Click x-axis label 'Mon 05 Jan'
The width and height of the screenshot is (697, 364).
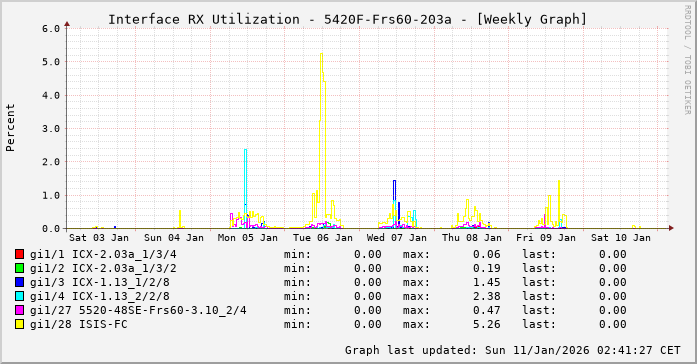(x=248, y=238)
